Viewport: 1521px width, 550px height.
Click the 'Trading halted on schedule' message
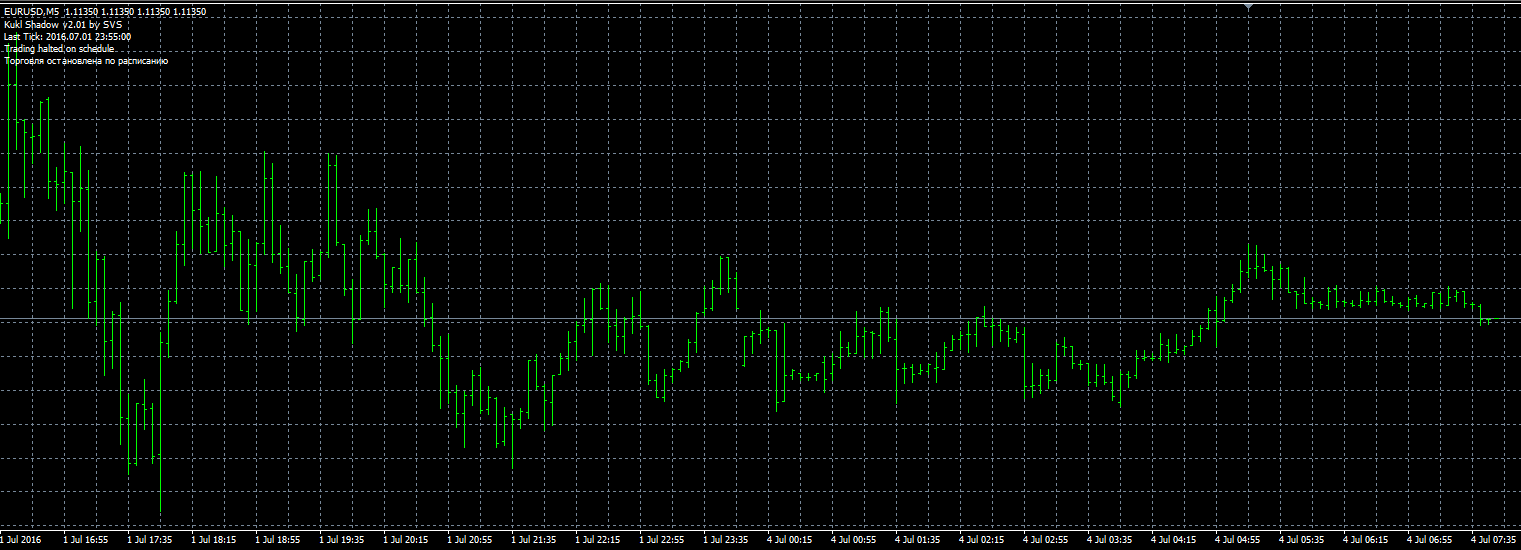click(59, 48)
